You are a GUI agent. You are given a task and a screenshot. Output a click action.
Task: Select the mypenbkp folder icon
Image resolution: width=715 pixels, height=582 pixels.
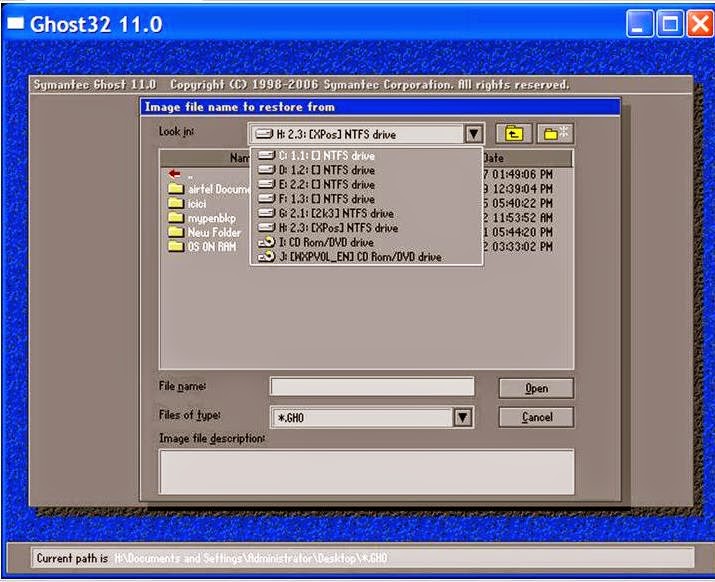pyautogui.click(x=176, y=218)
